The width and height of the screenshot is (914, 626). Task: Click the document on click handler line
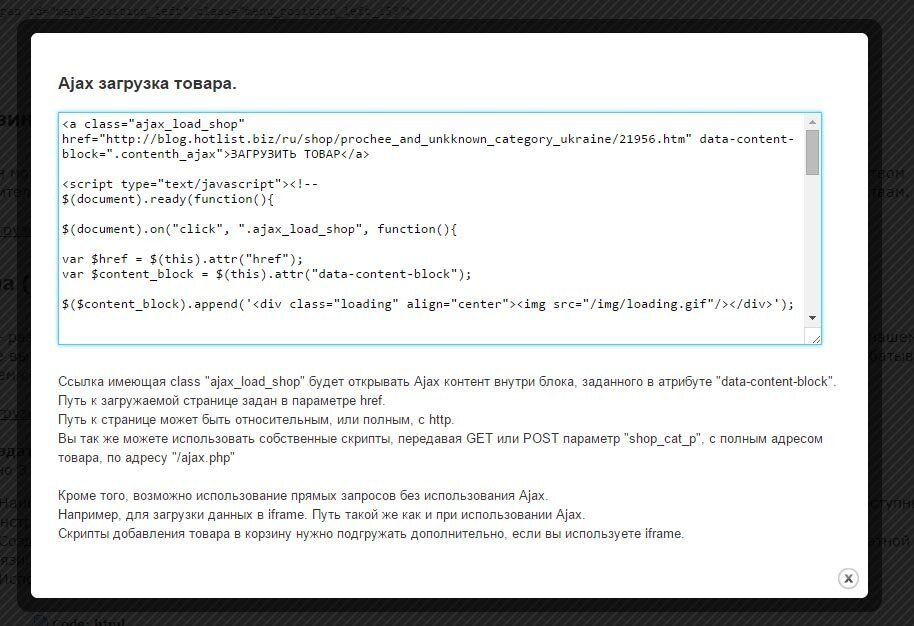pos(258,230)
